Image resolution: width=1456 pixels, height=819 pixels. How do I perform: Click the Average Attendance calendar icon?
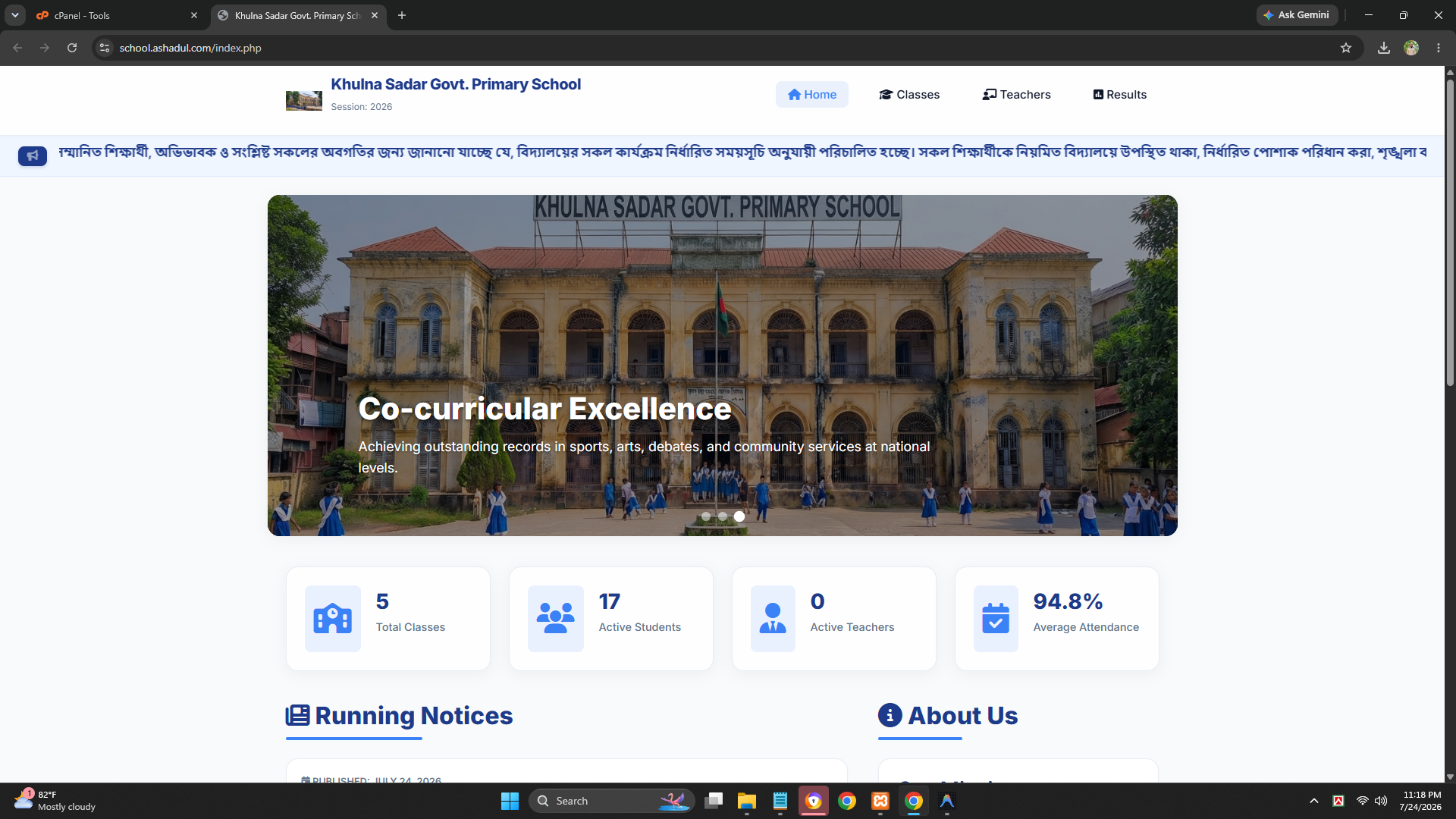pyautogui.click(x=996, y=619)
